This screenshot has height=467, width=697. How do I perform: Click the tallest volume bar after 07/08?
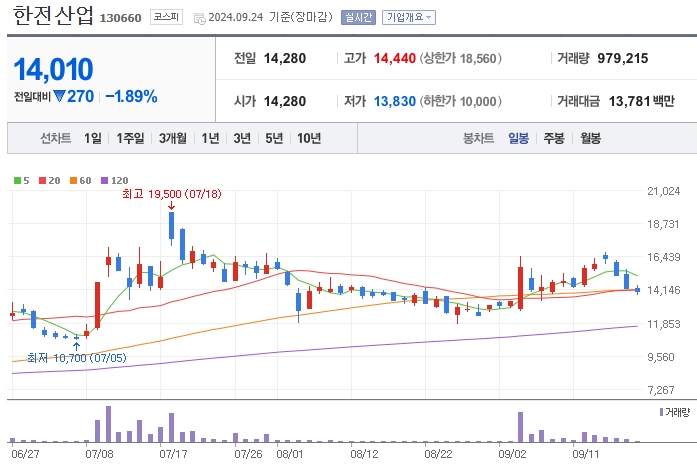pos(108,424)
